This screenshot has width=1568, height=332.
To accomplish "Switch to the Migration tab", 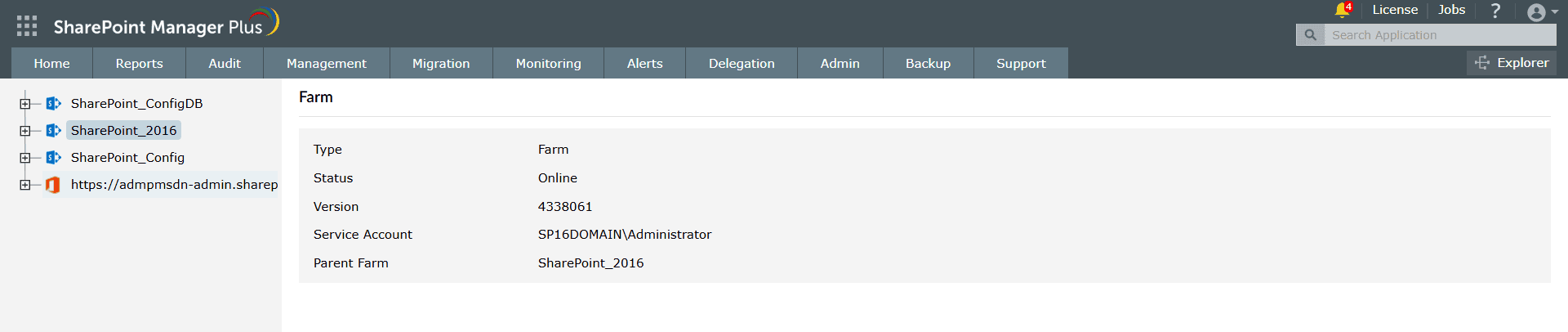I will tap(441, 64).
